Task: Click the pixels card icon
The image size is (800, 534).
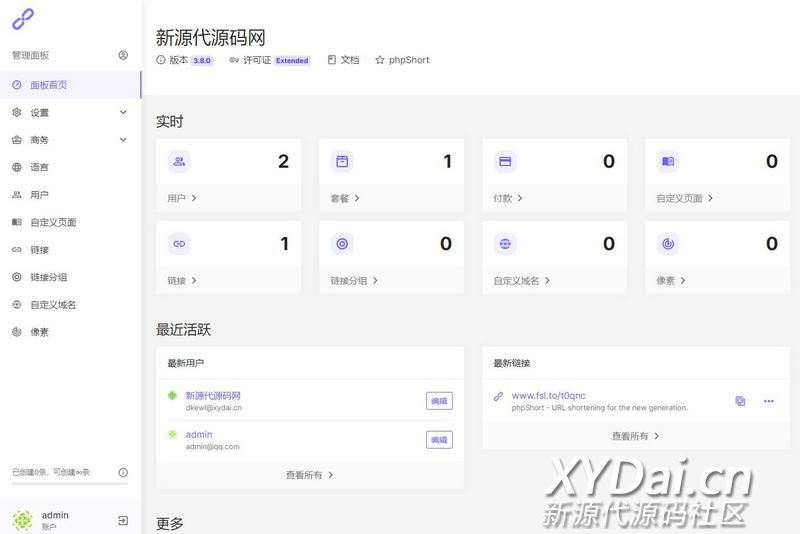Action: [x=668, y=243]
